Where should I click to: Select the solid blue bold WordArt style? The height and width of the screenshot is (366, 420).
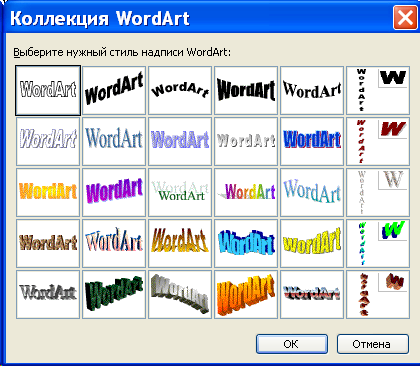[312, 141]
